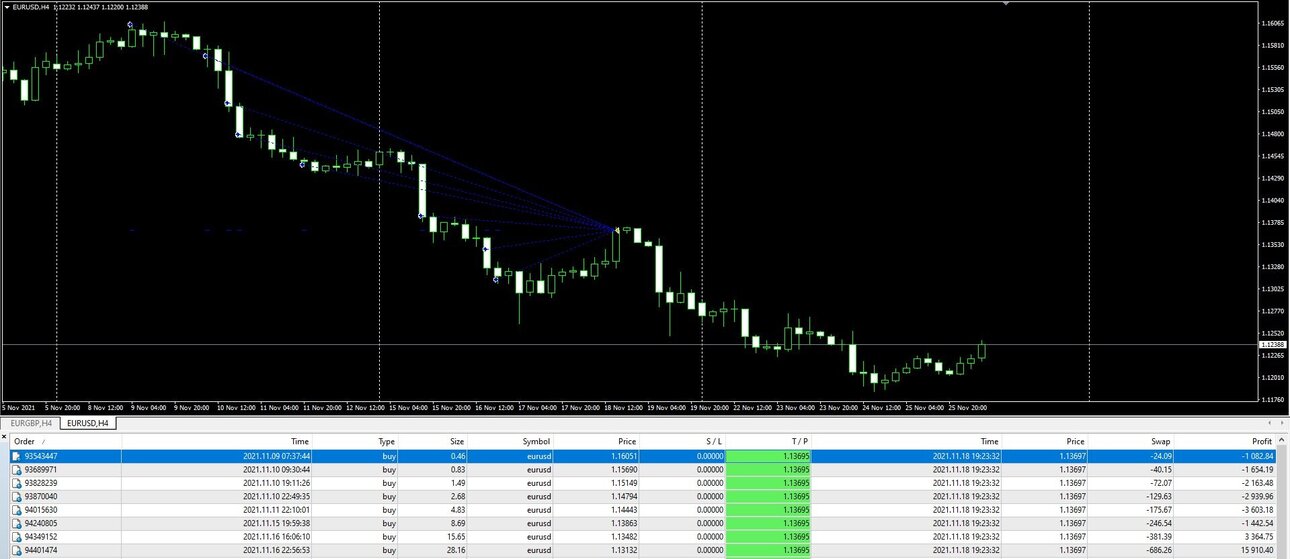Open the dropdown arrow before the EURUSD,H4 chart title
1290x559 pixels.
click(x=6, y=6)
